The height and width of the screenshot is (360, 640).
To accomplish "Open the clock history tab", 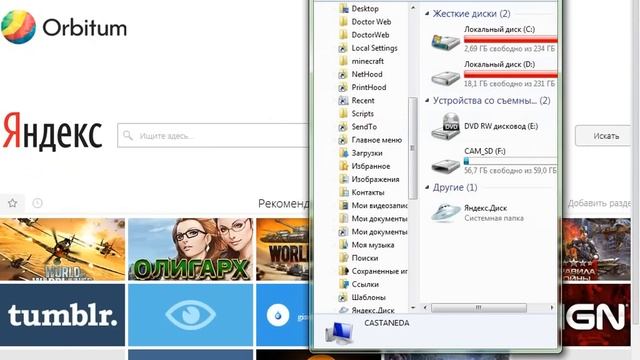I will 37,203.
